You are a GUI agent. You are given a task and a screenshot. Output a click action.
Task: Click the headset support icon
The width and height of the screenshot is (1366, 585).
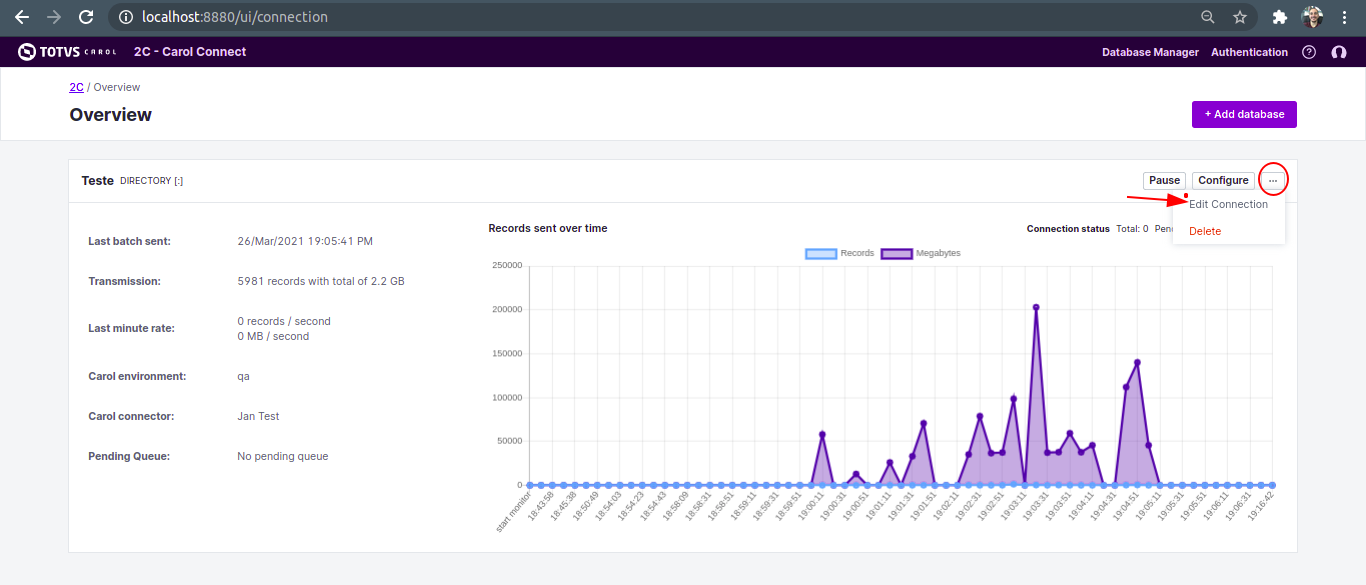coord(1339,52)
